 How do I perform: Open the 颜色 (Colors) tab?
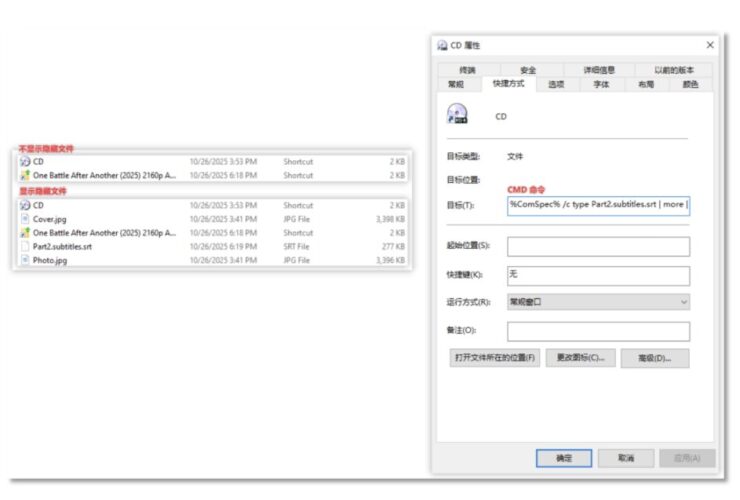coord(690,85)
